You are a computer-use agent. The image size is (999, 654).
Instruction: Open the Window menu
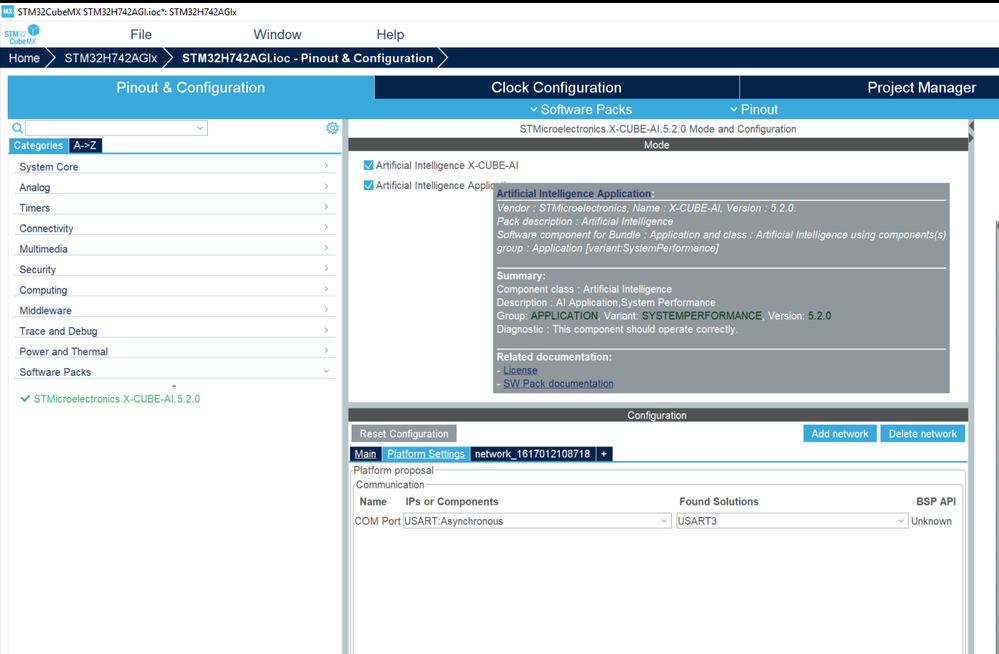point(277,34)
